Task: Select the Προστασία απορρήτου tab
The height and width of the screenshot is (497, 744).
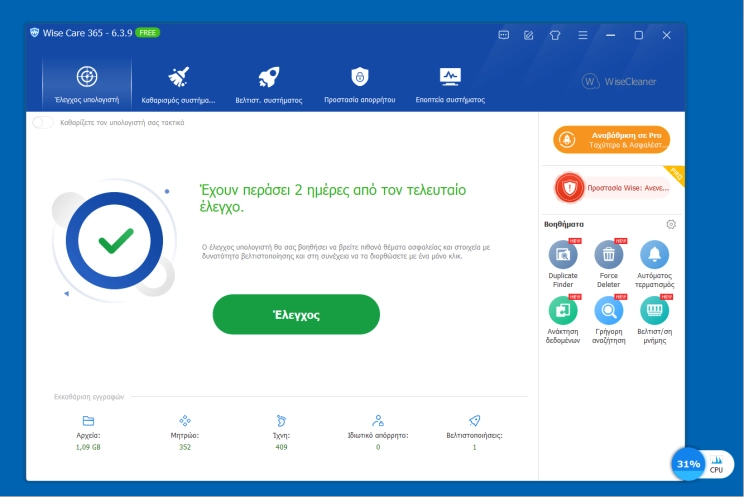Action: click(x=360, y=84)
